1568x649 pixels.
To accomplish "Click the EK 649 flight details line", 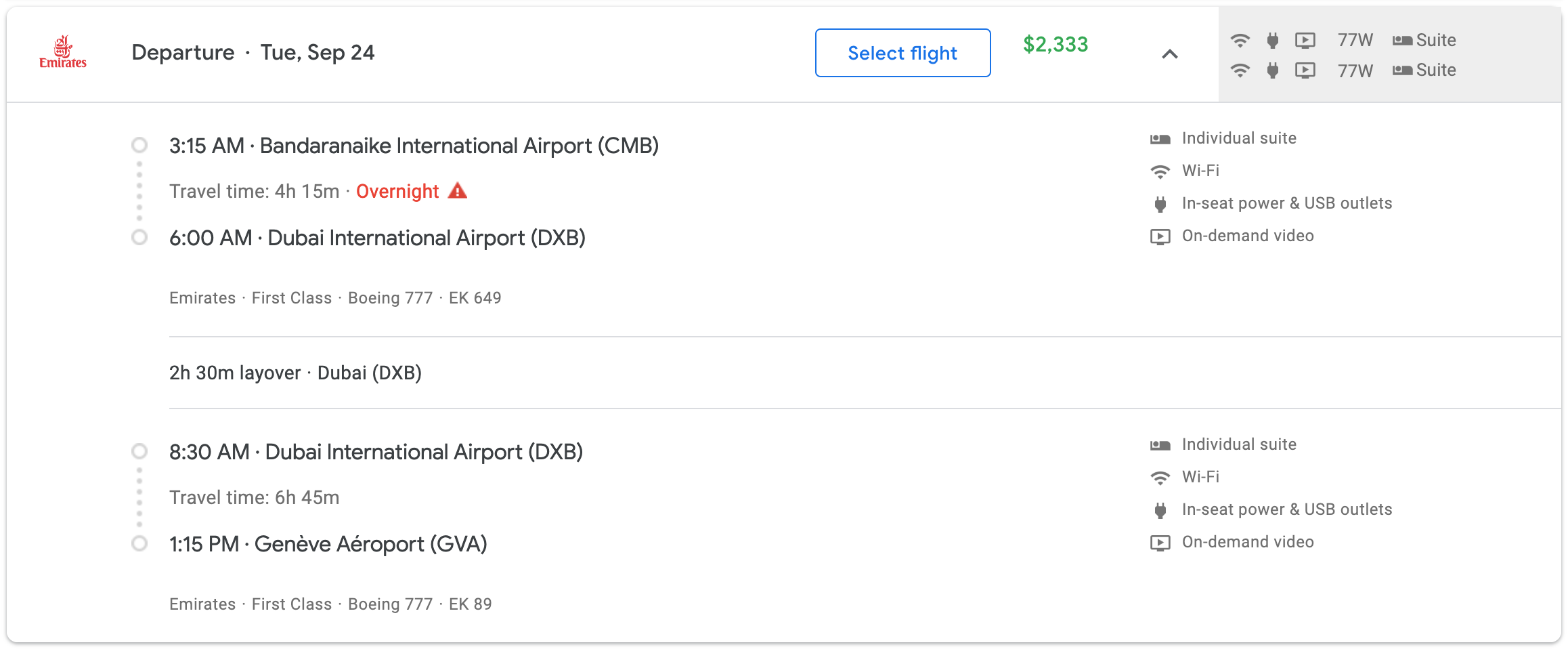I will (335, 298).
